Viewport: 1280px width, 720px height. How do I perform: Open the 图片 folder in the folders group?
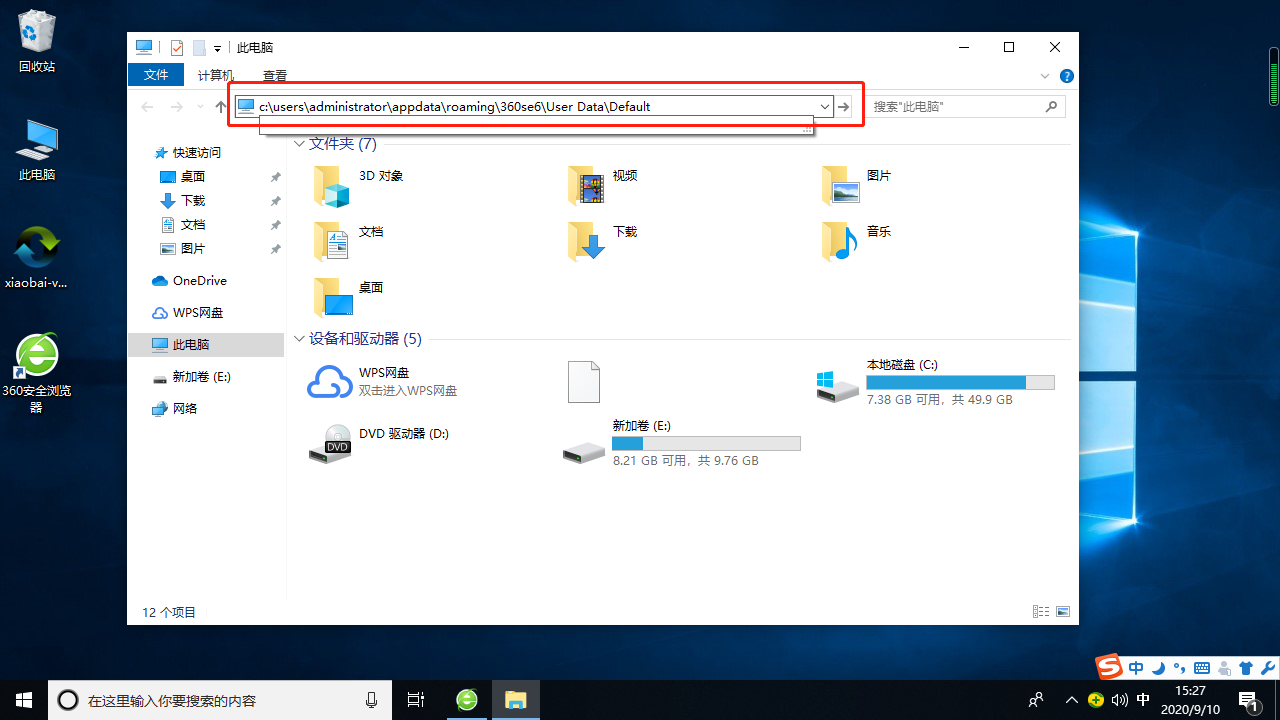pyautogui.click(x=840, y=186)
